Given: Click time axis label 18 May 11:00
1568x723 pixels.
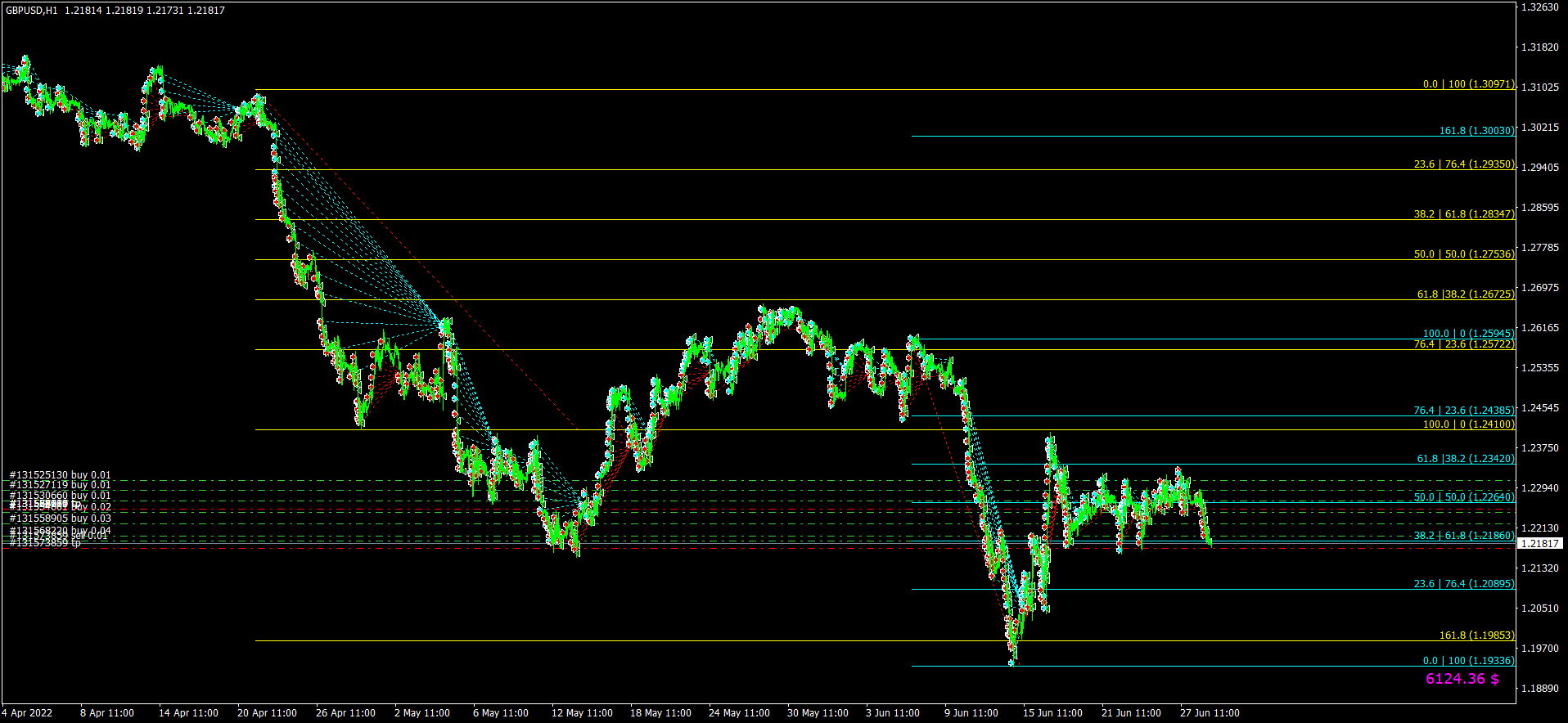Looking at the screenshot, I should [x=660, y=713].
